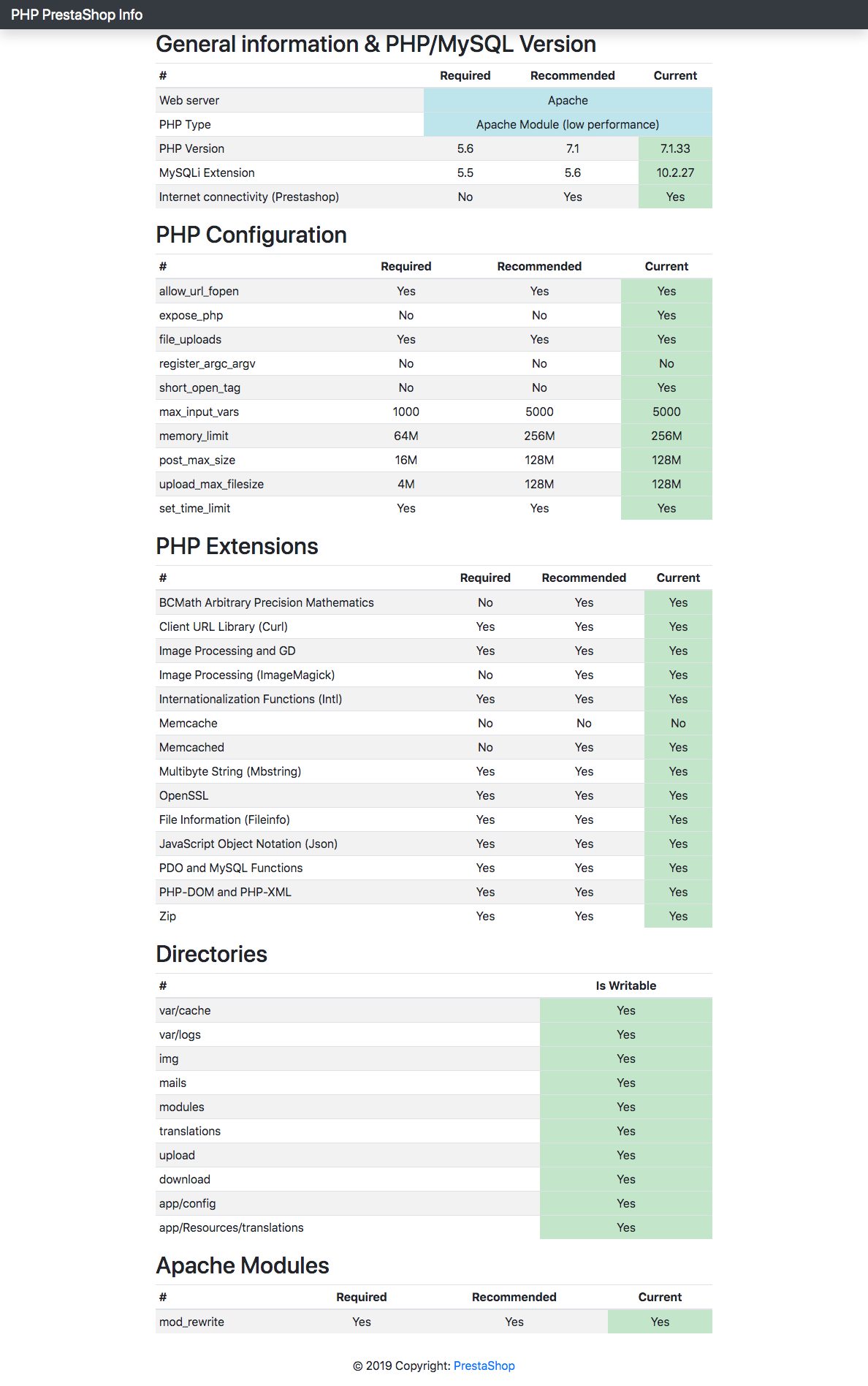Image resolution: width=868 pixels, height=1386 pixels.
Task: Select the var/cache directory row
Action: coord(185,1010)
